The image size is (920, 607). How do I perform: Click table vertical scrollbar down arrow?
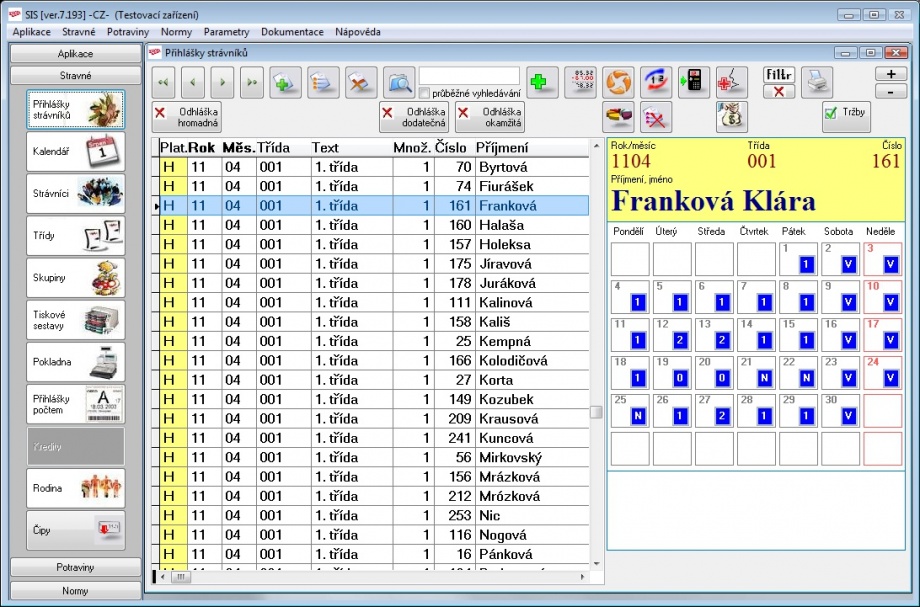point(596,564)
